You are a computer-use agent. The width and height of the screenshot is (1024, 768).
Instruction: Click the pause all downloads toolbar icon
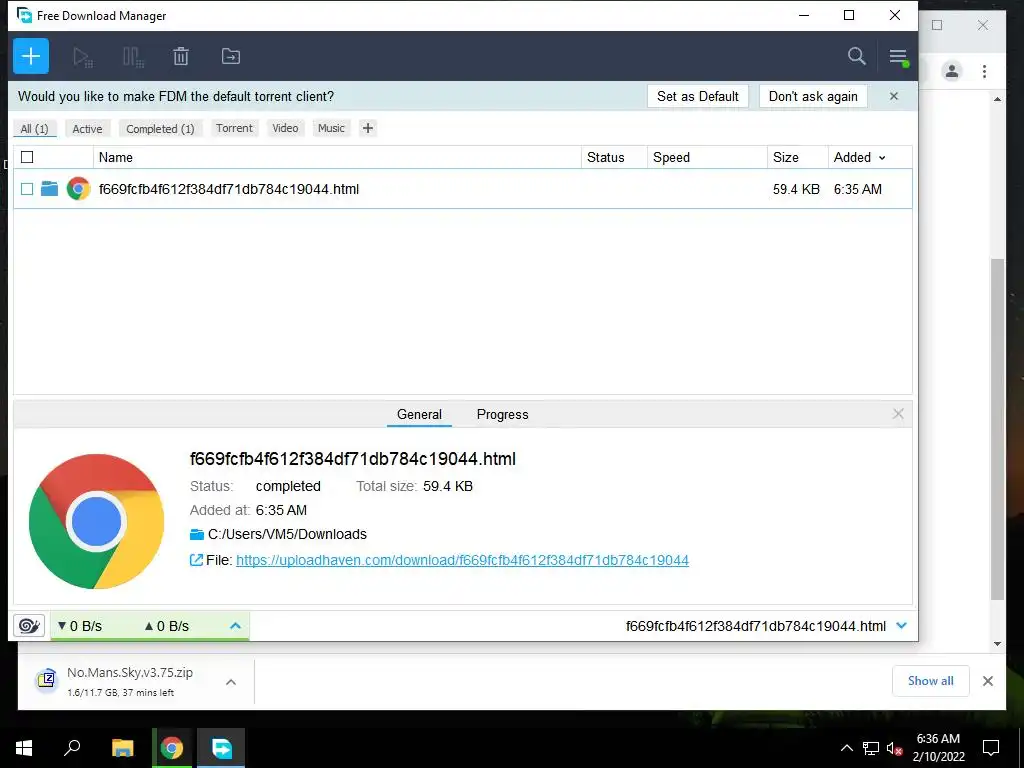pos(133,57)
